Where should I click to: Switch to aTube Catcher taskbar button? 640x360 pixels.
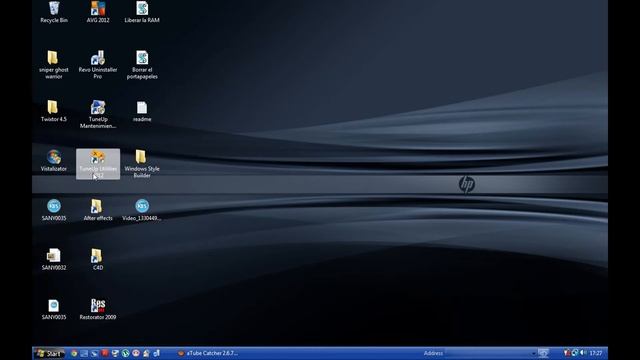(208, 353)
